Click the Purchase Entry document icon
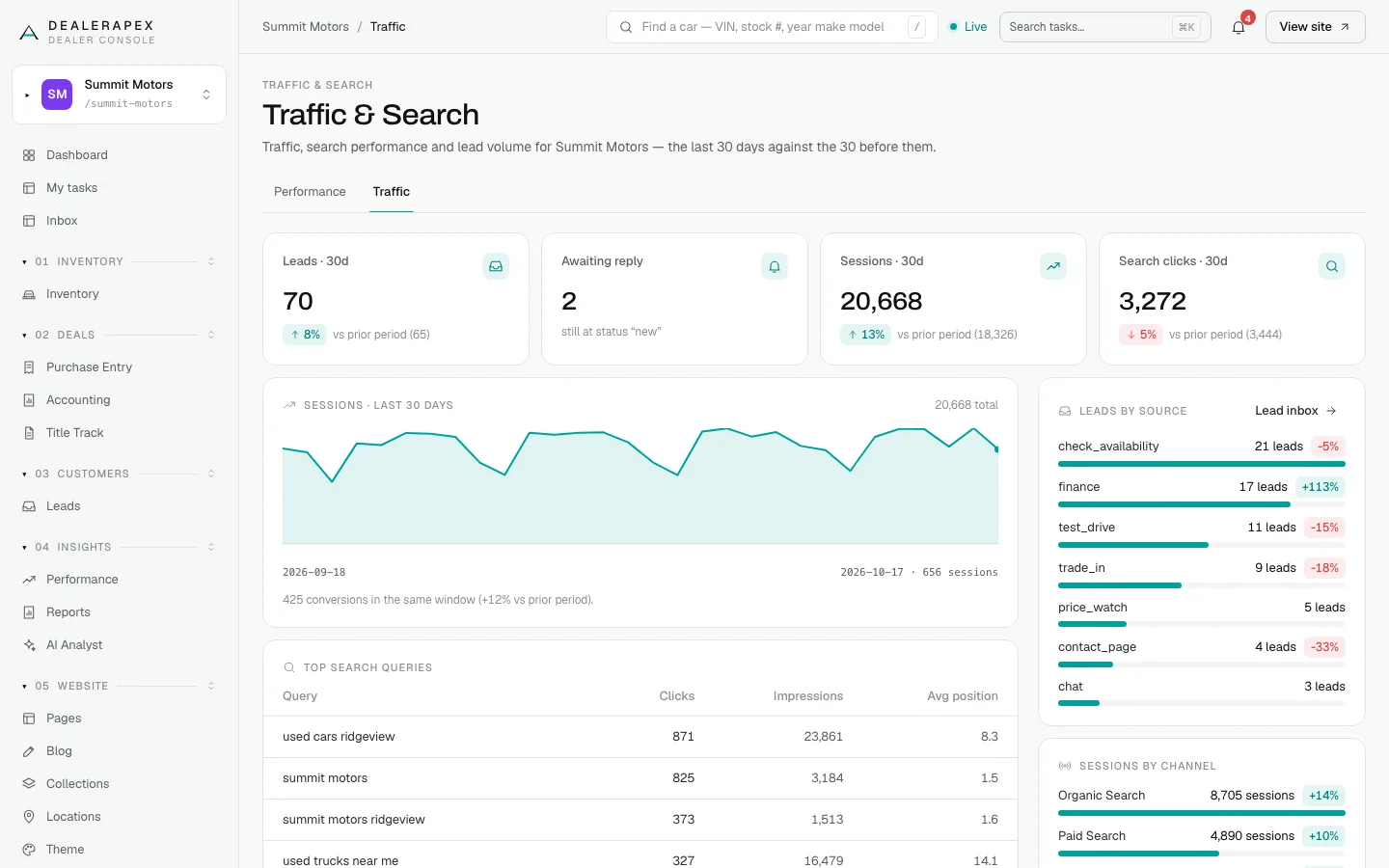The height and width of the screenshot is (868, 1389). 29,367
